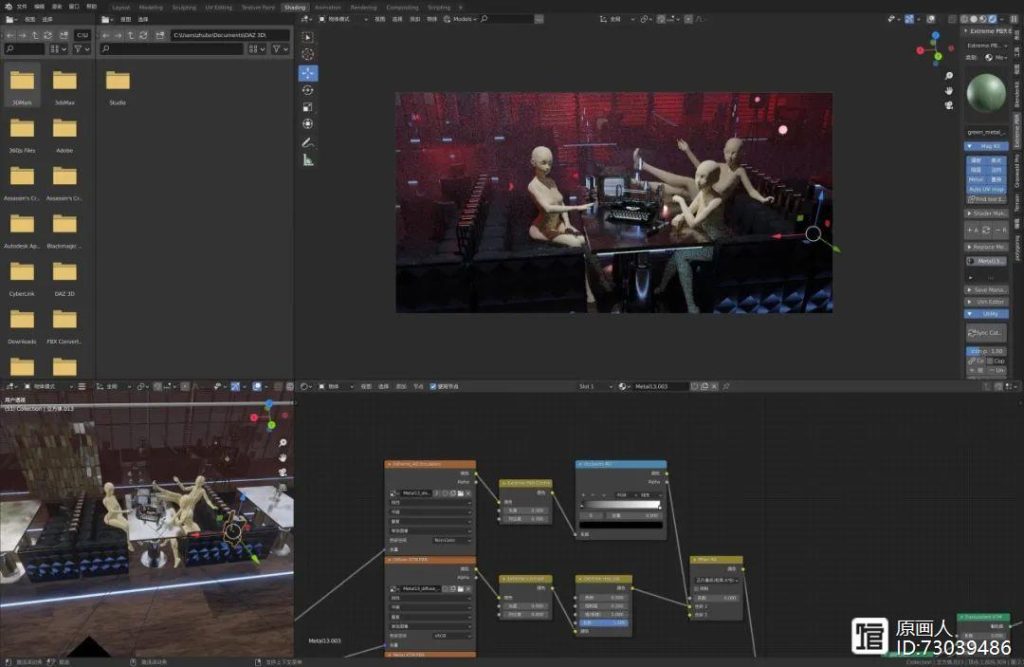Click the pan hand icon in top viewport
Viewport: 1024px width, 667px height.
click(x=949, y=91)
